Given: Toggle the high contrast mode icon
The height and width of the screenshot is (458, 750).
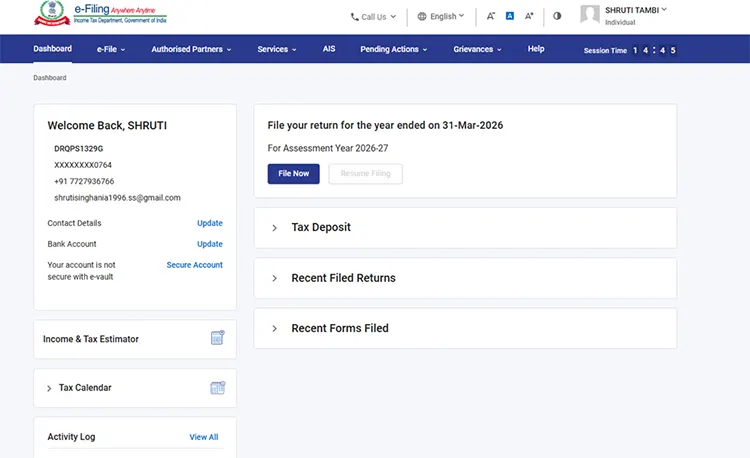Looking at the screenshot, I should (x=557, y=16).
